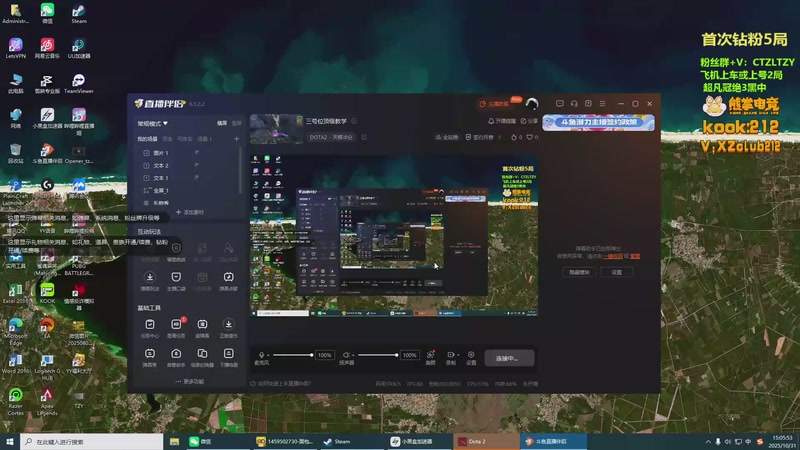The width and height of the screenshot is (800, 450).
Task: Click the upload box icon in title bar
Action: [x=588, y=104]
